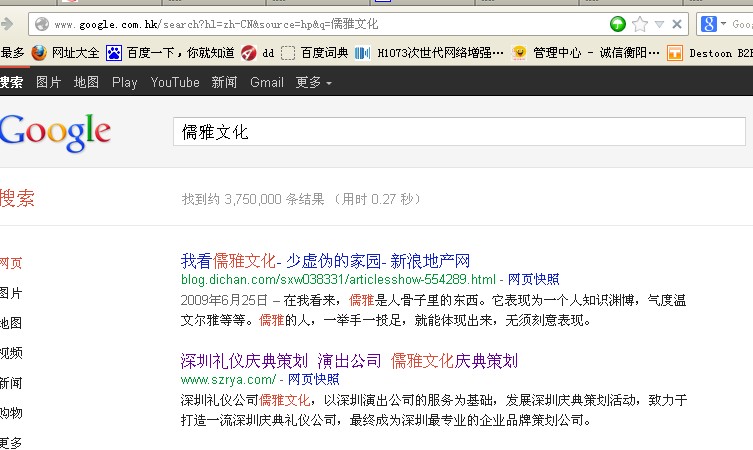Open 新闻 in Google top bar

tap(224, 83)
